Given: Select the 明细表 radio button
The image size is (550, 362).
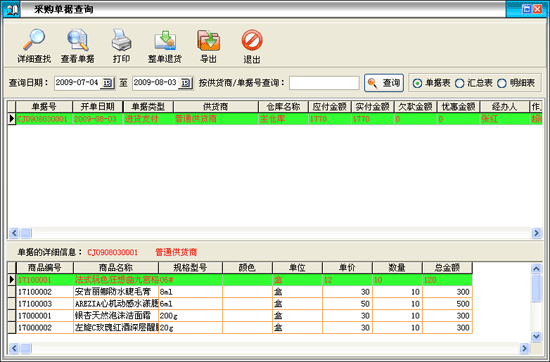Looking at the screenshot, I should (x=502, y=83).
